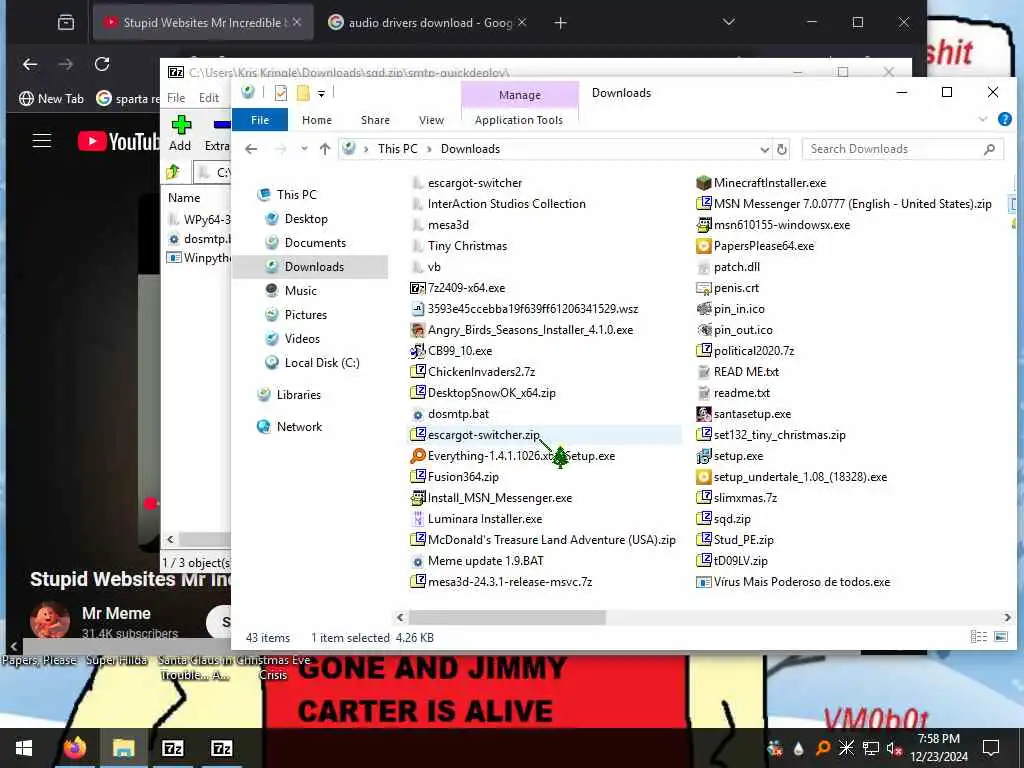Image resolution: width=1024 pixels, height=768 pixels.
Task: Open the View ribbon tab
Action: coord(431,120)
